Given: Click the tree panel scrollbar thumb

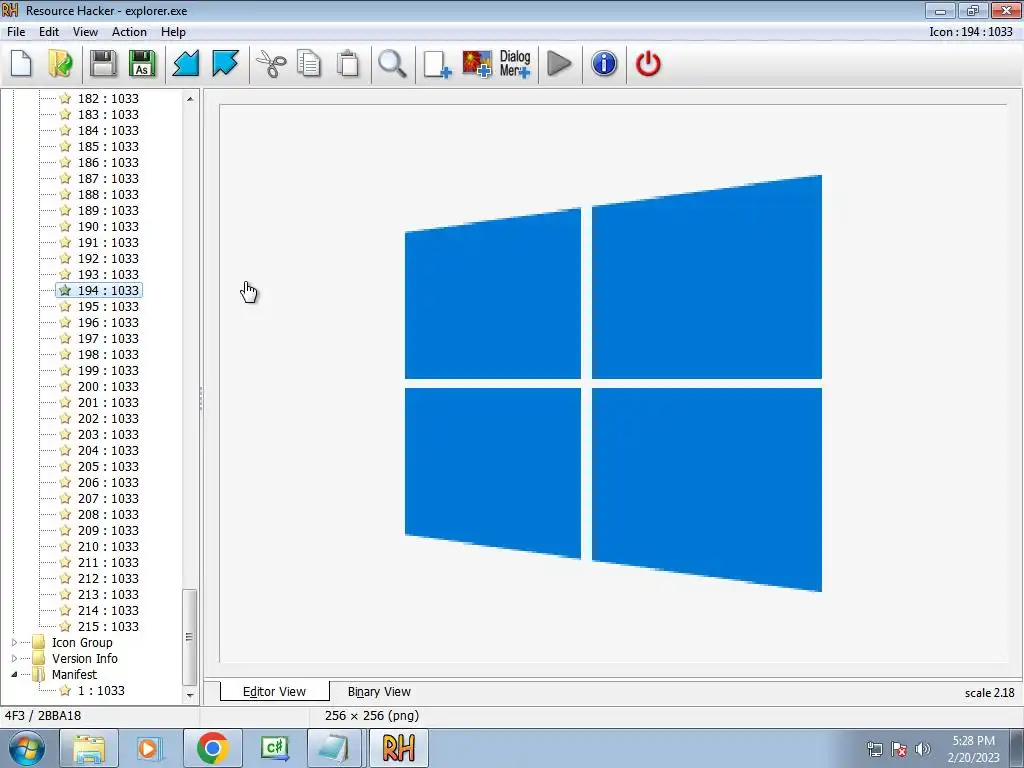Looking at the screenshot, I should pyautogui.click(x=190, y=637).
